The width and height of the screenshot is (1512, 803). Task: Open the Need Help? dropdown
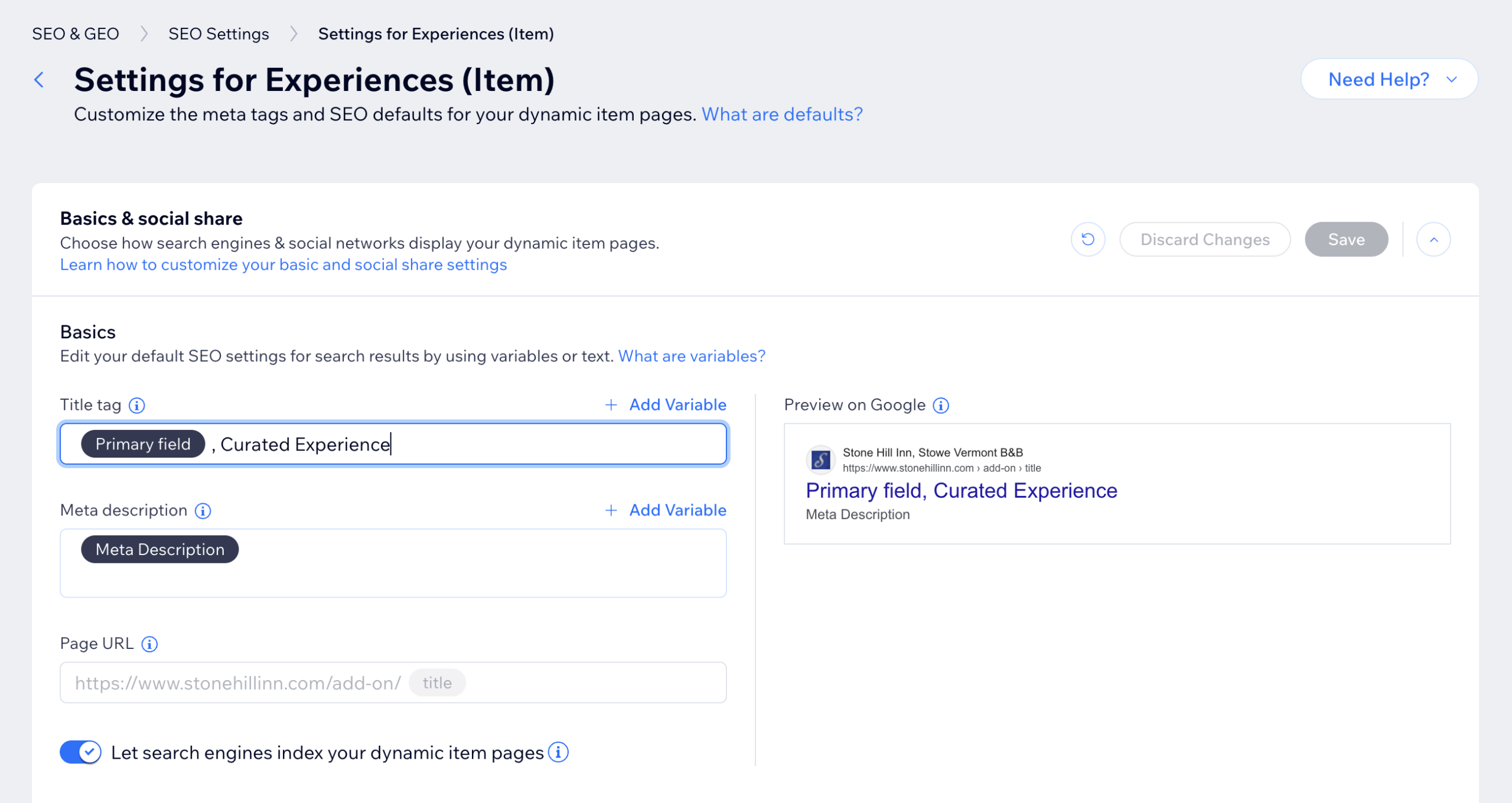[1389, 79]
